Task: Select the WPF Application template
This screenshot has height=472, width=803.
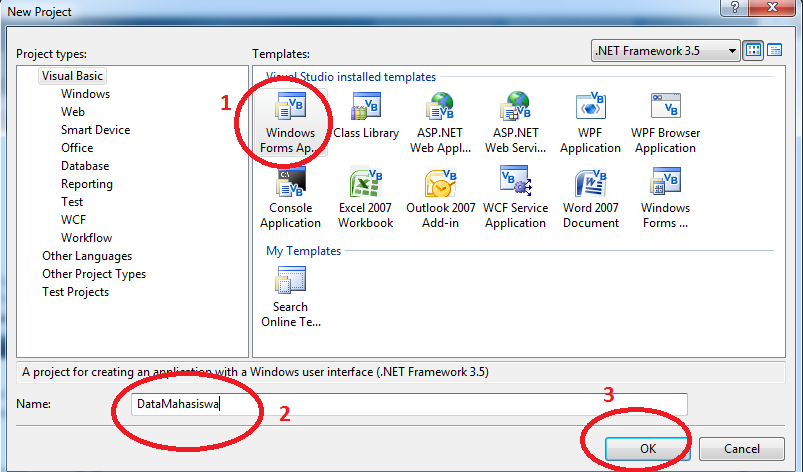Action: (x=590, y=123)
